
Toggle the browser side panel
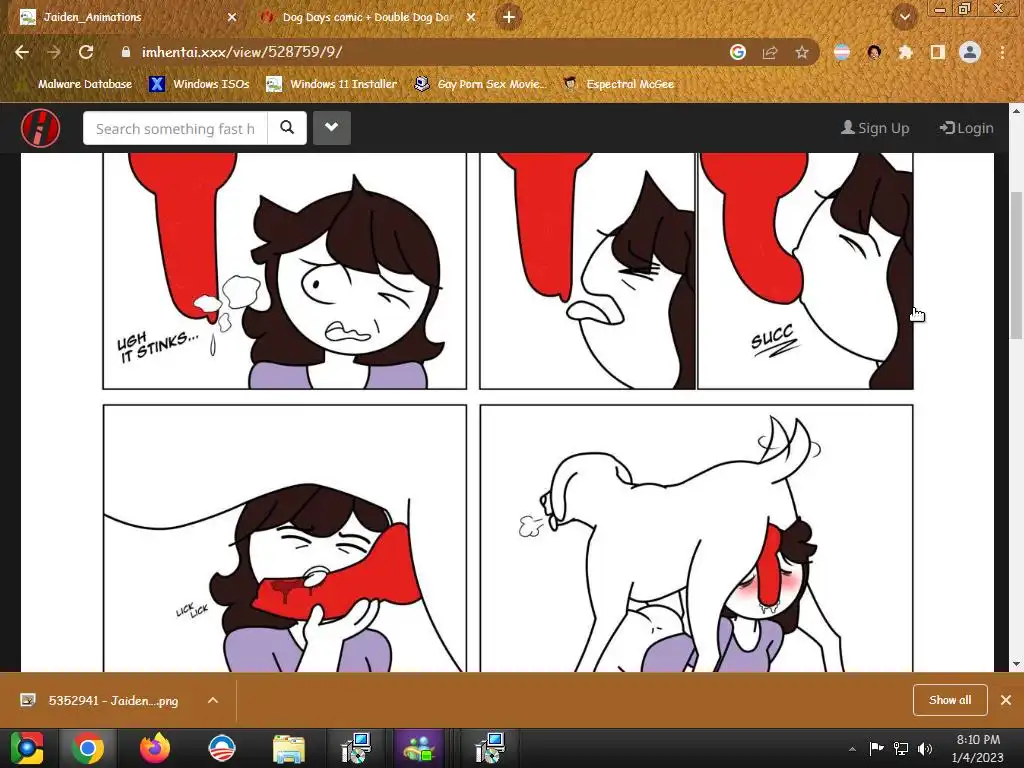pos(938,52)
